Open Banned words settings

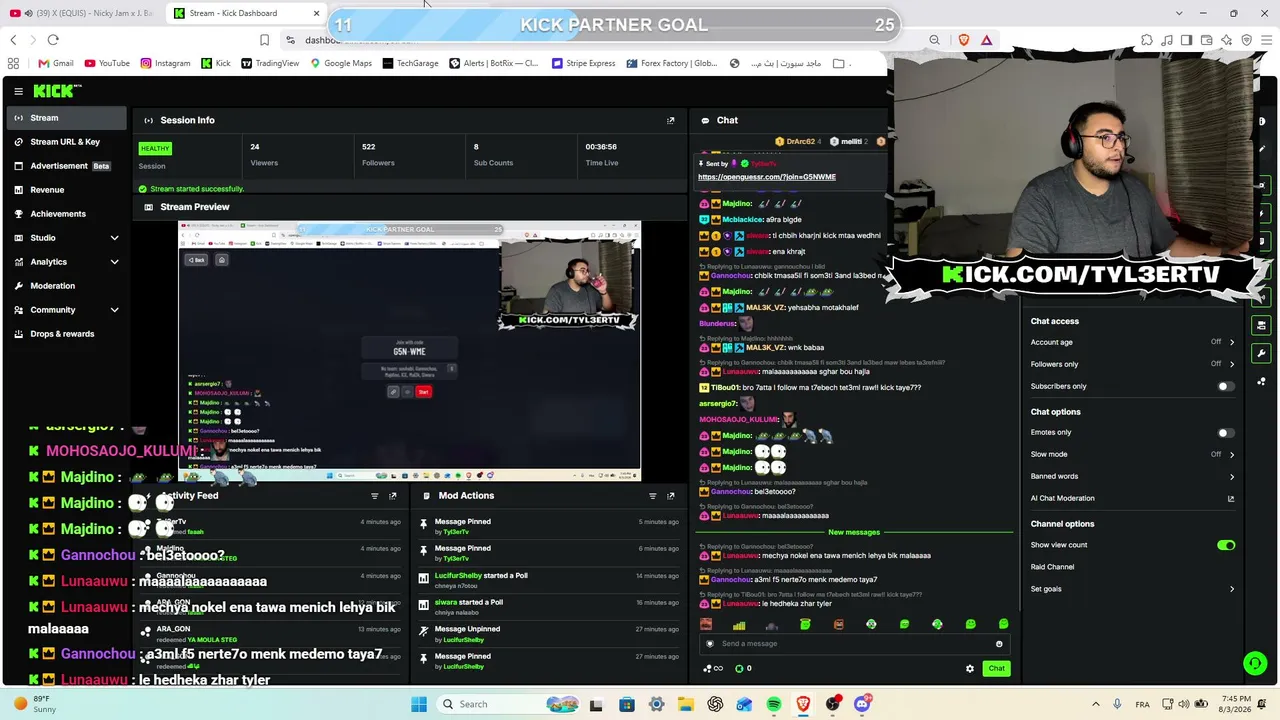(1132, 476)
